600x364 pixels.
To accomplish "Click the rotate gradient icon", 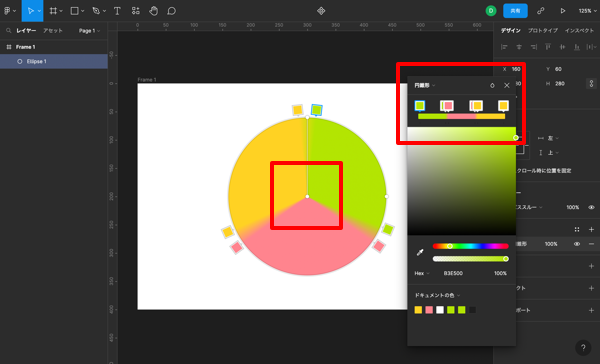I will tap(492, 85).
